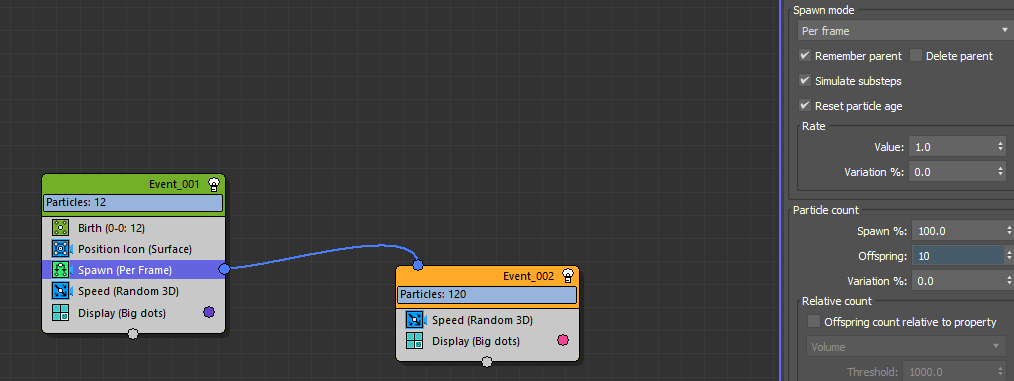Select the Position Icon (Surface) operator row
Image resolution: width=1014 pixels, height=381 pixels.
(x=133, y=248)
